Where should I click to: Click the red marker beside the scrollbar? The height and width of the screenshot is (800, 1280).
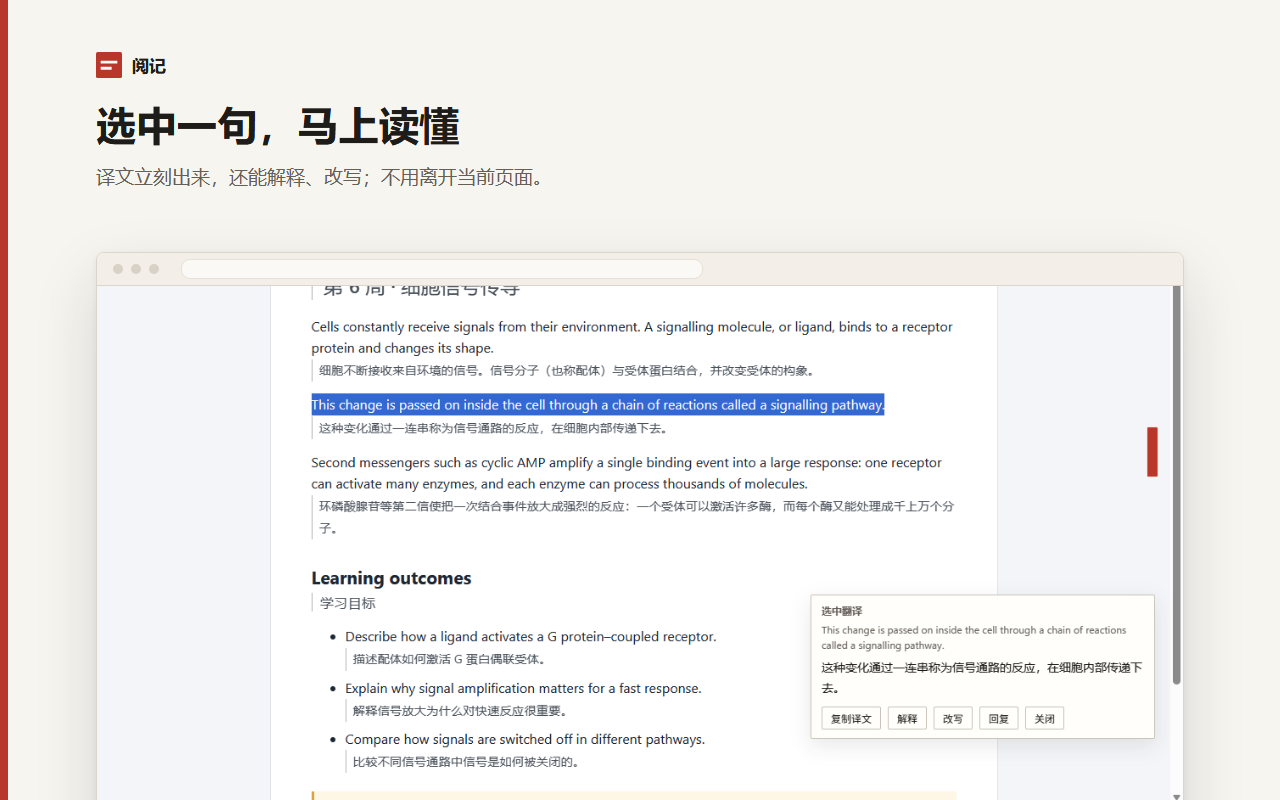click(x=1152, y=452)
